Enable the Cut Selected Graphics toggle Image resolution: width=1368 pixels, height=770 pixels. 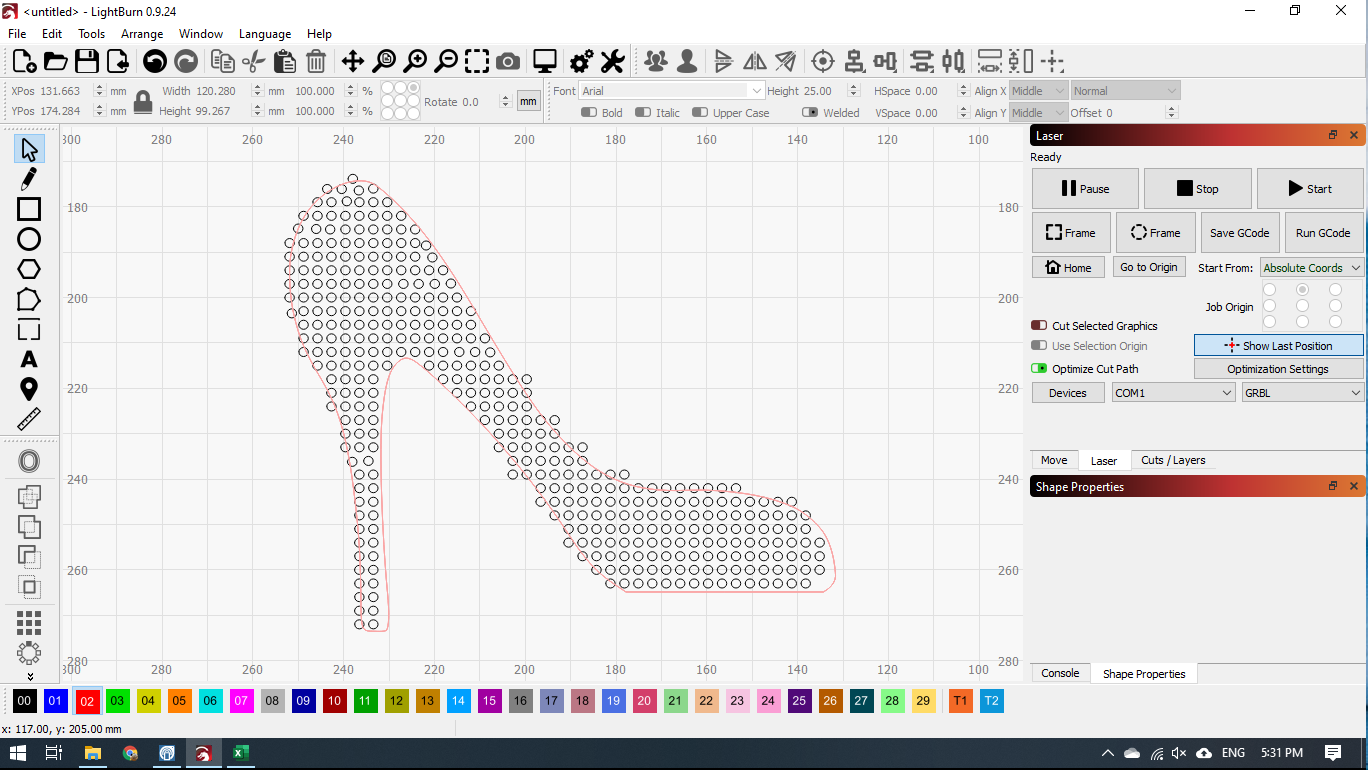point(1038,325)
